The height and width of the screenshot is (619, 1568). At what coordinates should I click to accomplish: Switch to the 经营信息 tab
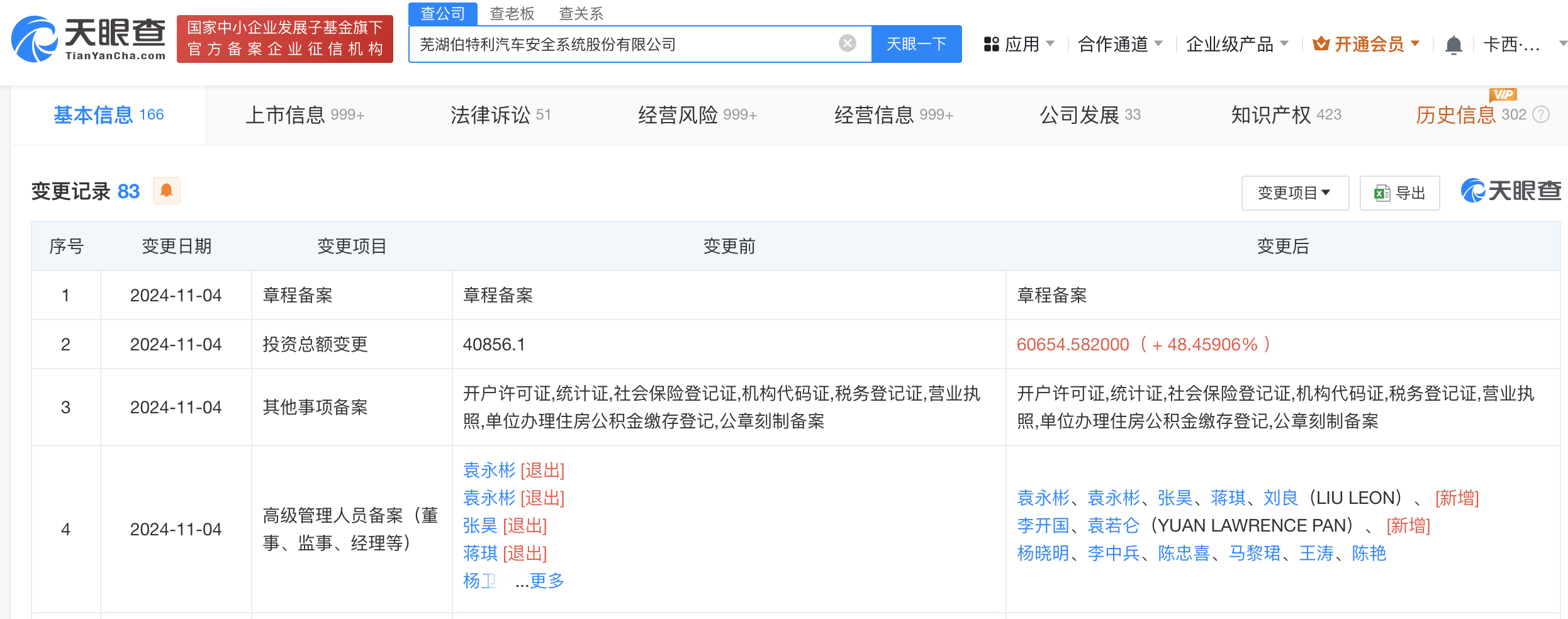coord(893,115)
